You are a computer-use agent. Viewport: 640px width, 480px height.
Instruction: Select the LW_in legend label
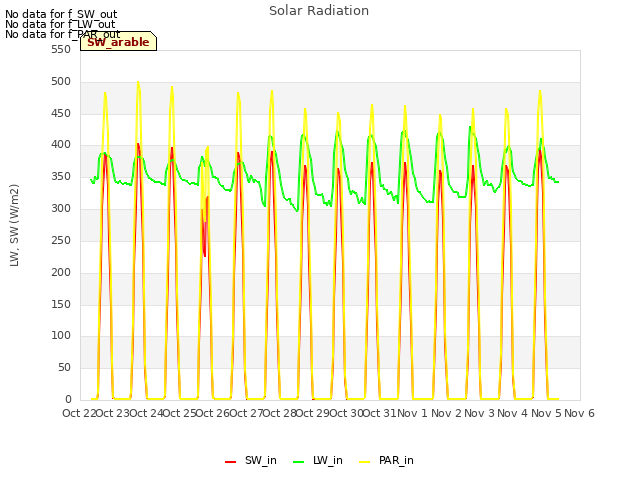click(328, 460)
